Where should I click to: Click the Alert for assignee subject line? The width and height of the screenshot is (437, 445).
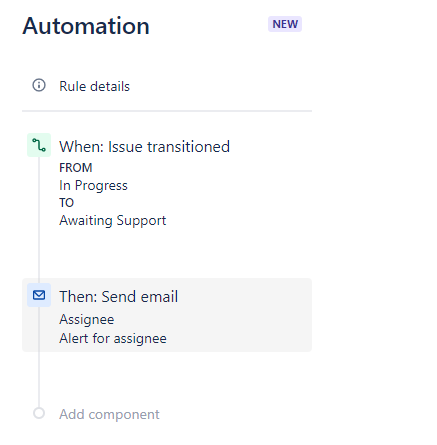tap(113, 338)
